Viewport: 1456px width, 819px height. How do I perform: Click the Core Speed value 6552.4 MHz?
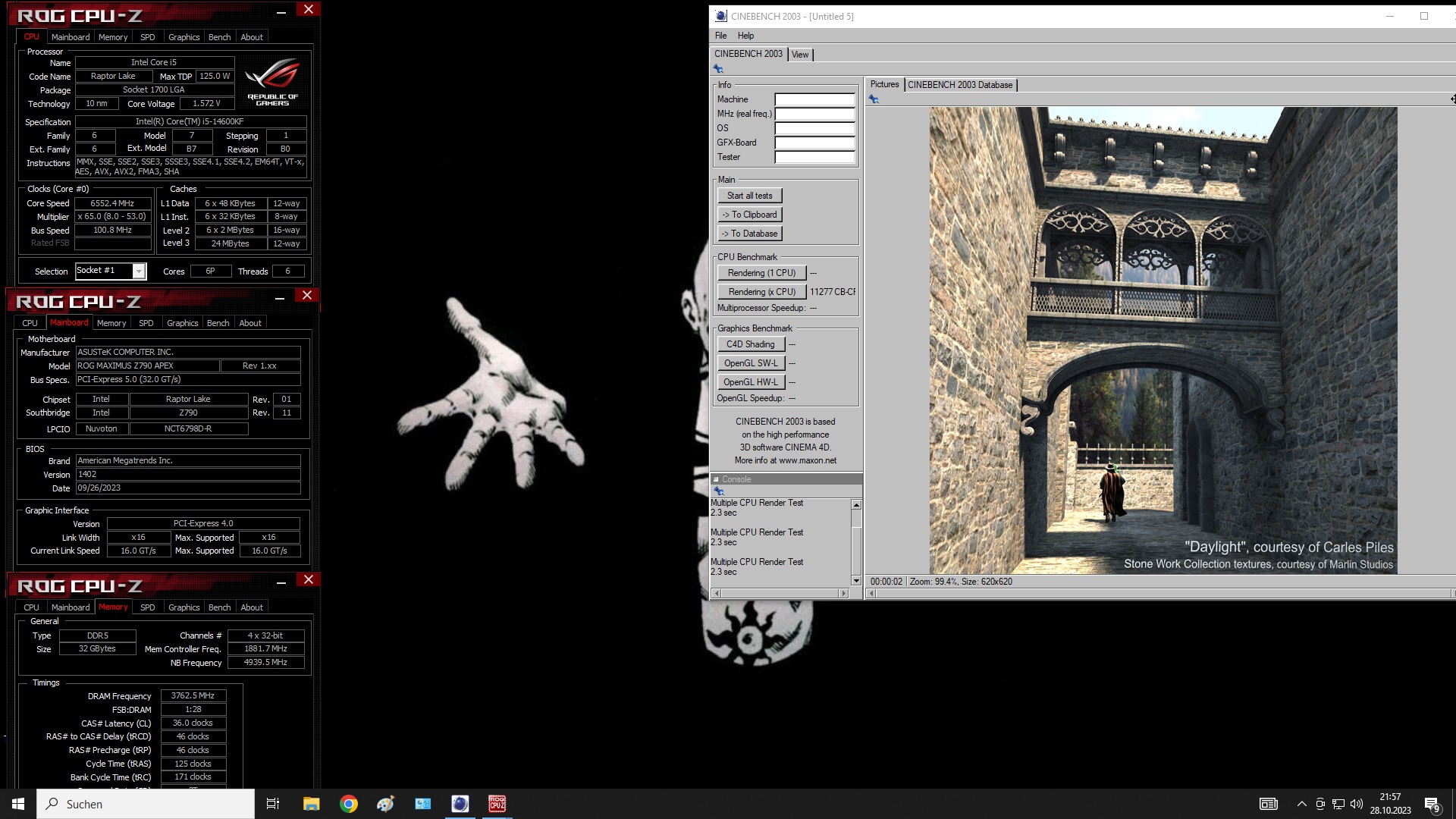click(x=112, y=203)
